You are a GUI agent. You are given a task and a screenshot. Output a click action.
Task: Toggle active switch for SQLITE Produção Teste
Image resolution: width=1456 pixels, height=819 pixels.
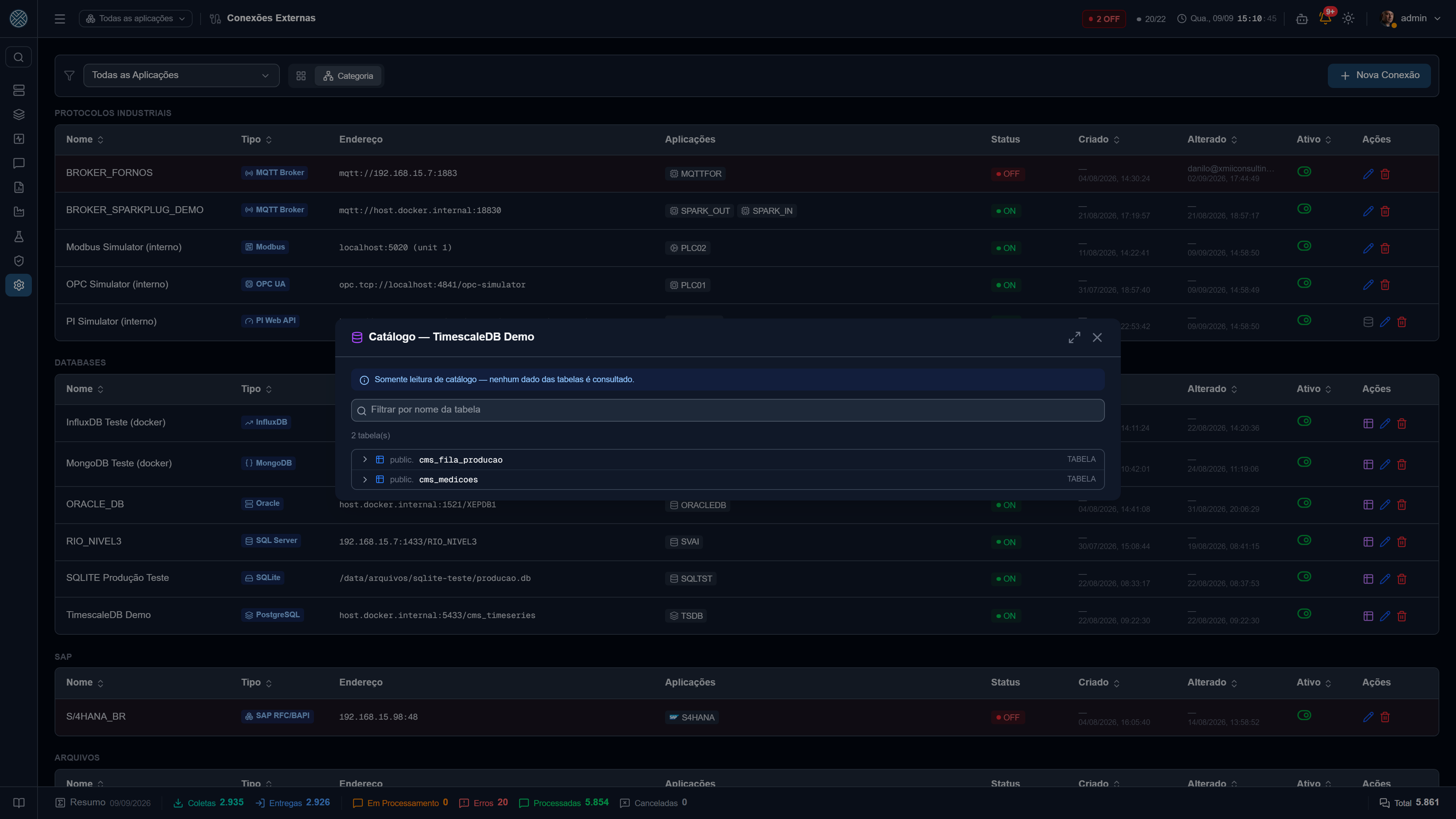coord(1304,576)
